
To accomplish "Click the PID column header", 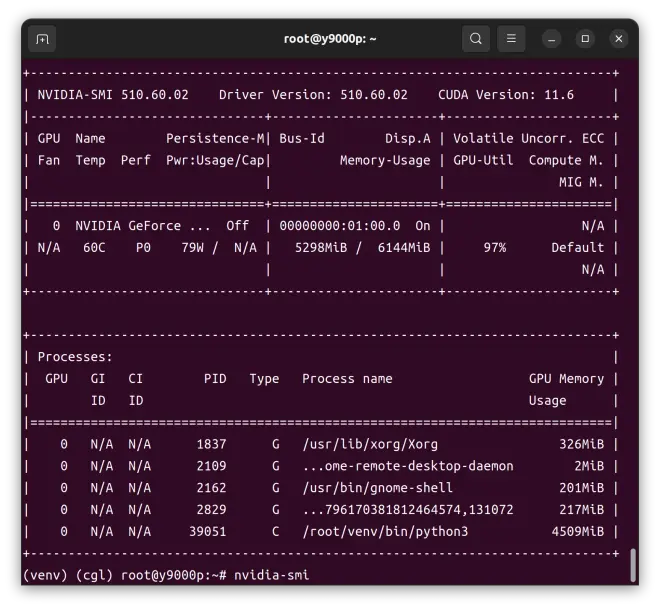I will pos(215,379).
